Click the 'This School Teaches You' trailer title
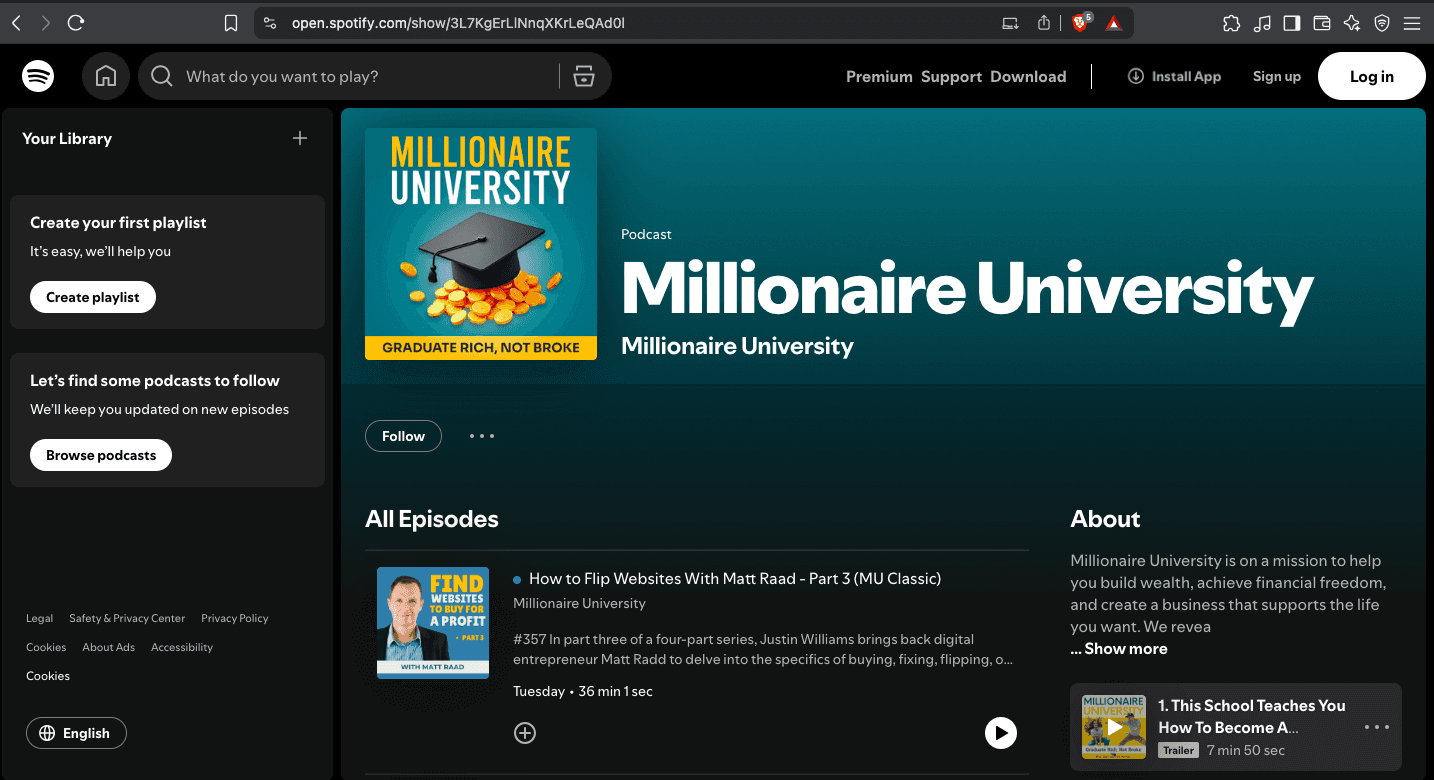This screenshot has height=780, width=1434. (1252, 716)
